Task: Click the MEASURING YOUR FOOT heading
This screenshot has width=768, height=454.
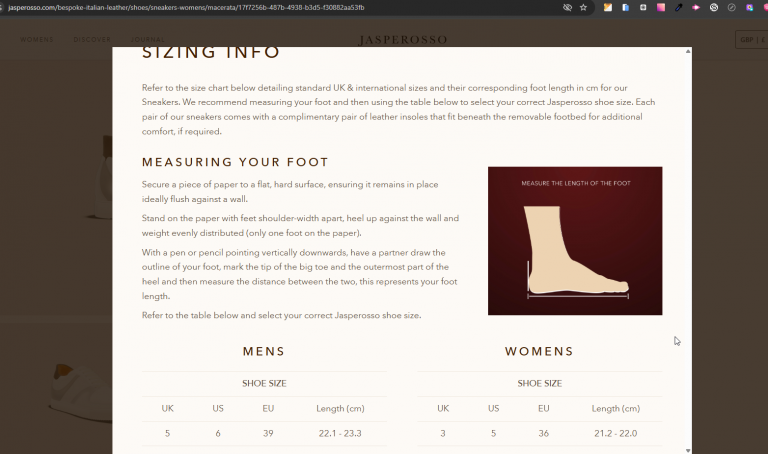Action: point(235,162)
